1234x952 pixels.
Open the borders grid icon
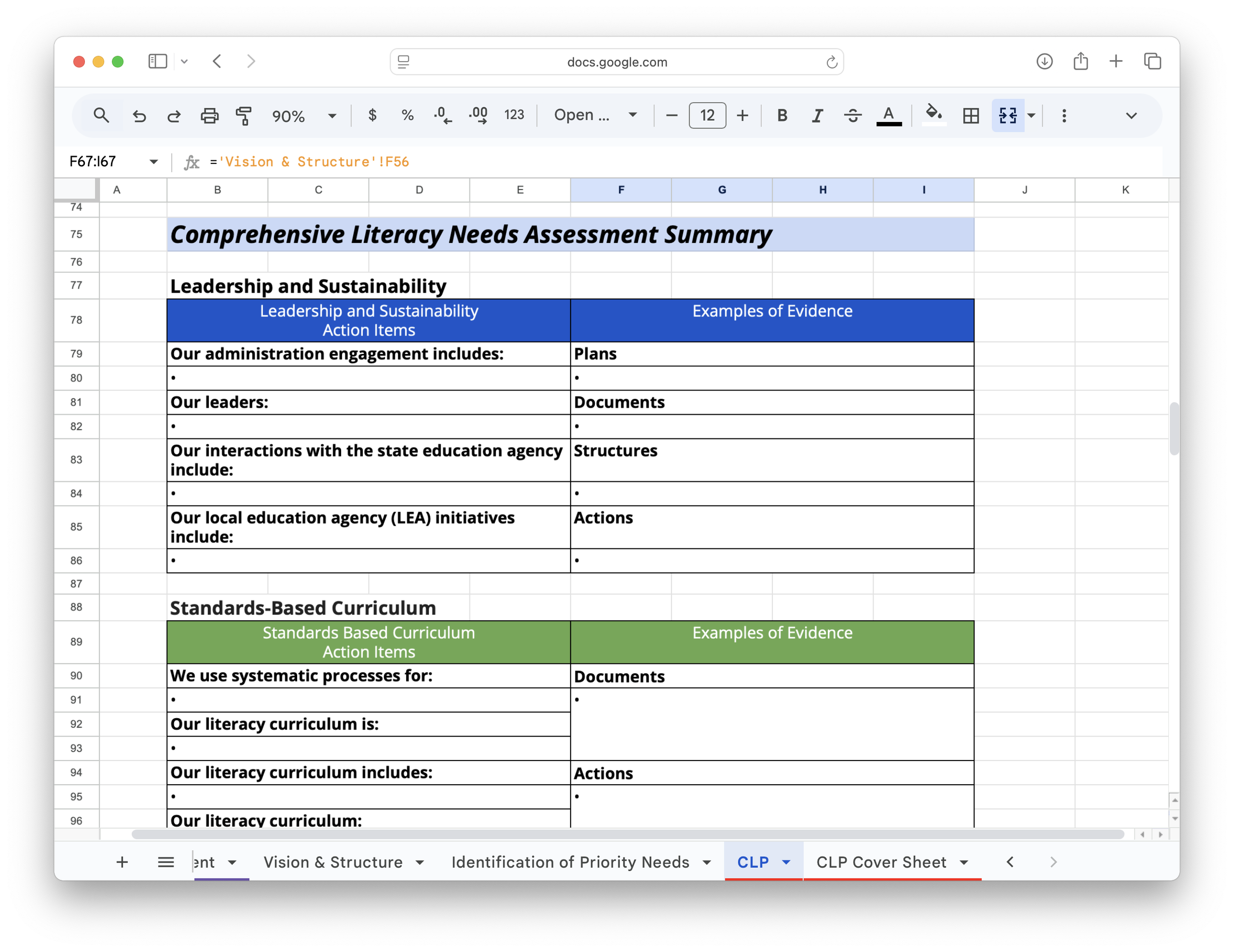click(971, 115)
